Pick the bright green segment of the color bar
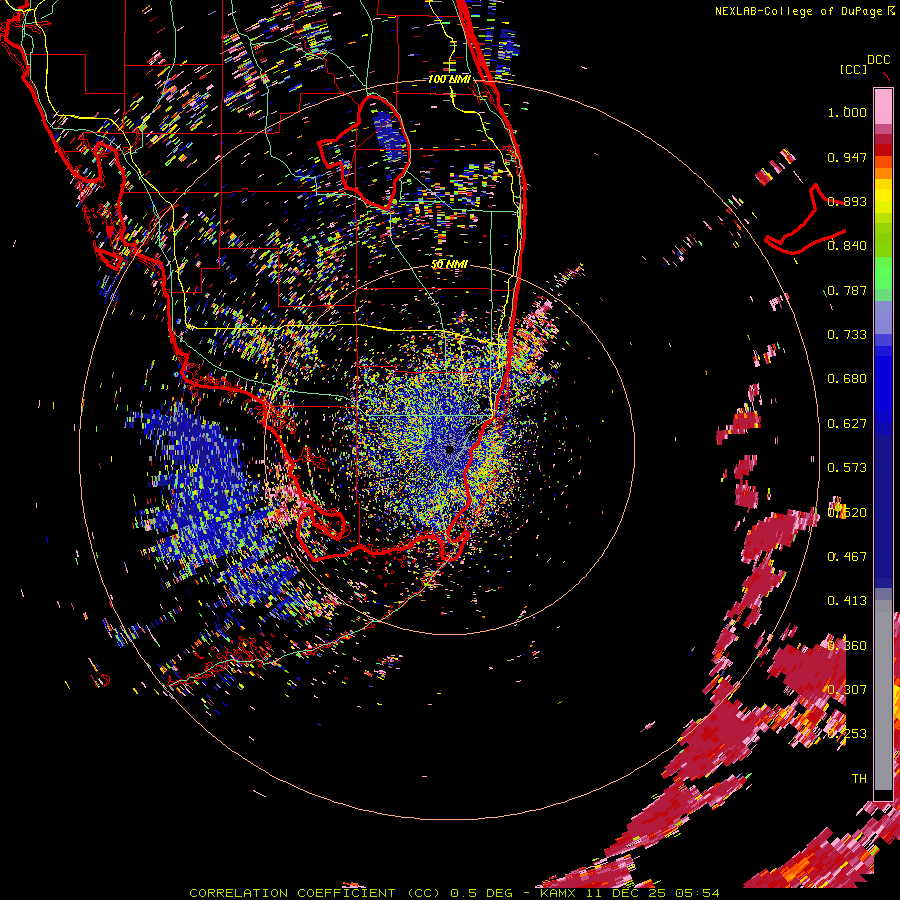Screen dimensions: 900x900 (883, 273)
